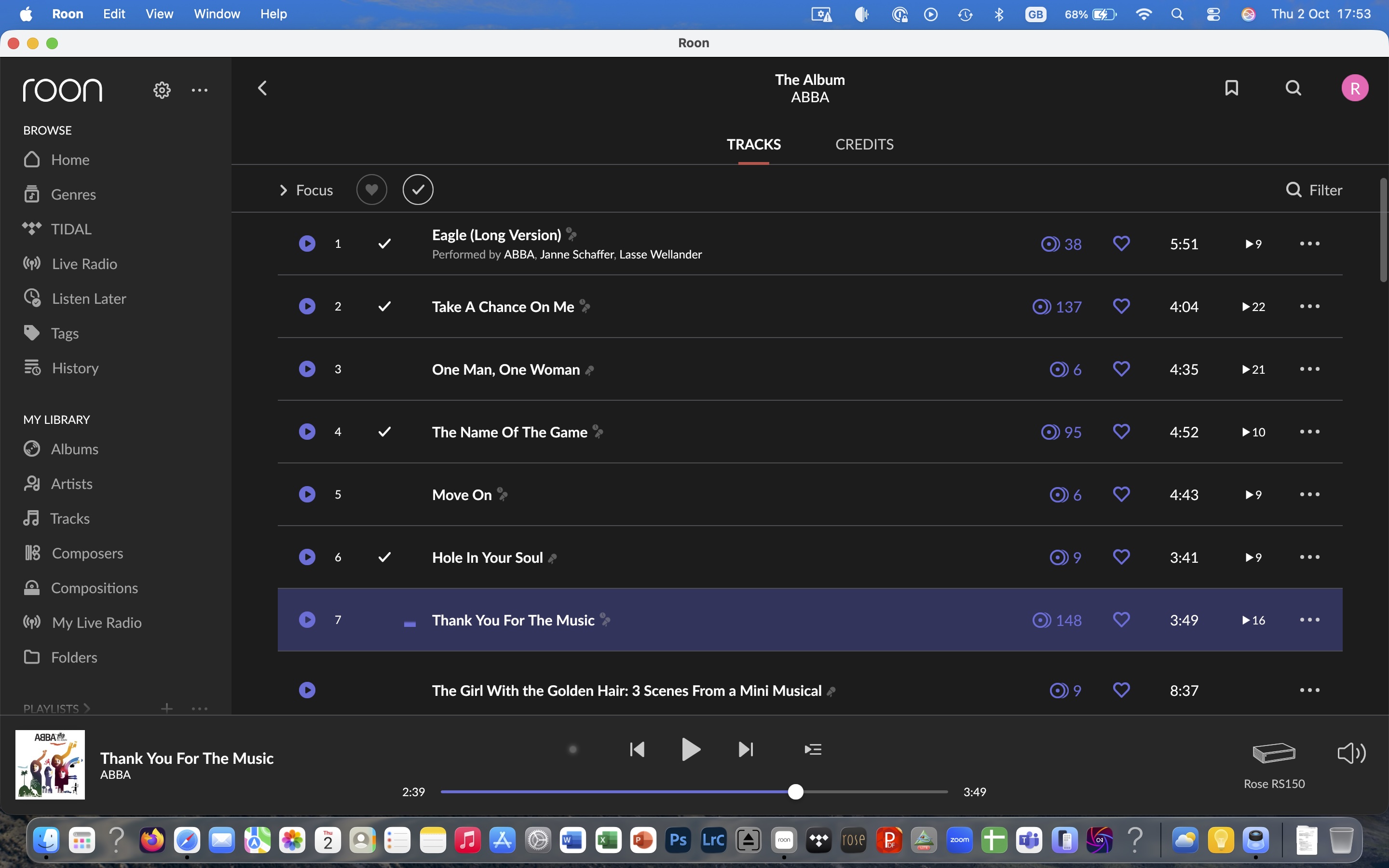Viewport: 1389px width, 868px height.
Task: Open the Roon settings gear icon
Action: click(162, 90)
